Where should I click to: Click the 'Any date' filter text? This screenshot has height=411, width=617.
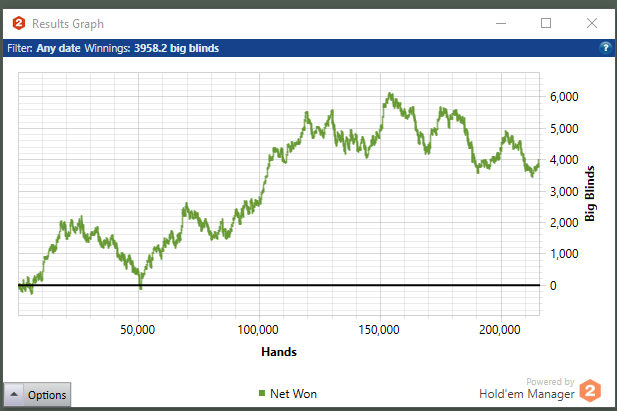pos(58,48)
